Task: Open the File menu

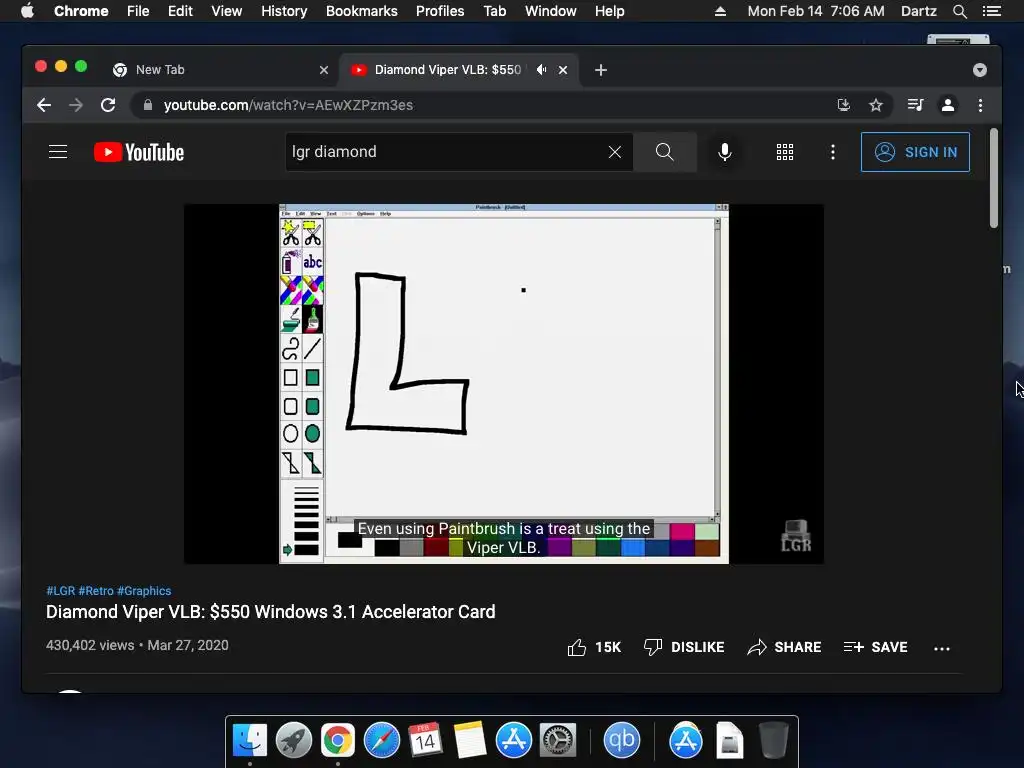Action: tap(138, 11)
